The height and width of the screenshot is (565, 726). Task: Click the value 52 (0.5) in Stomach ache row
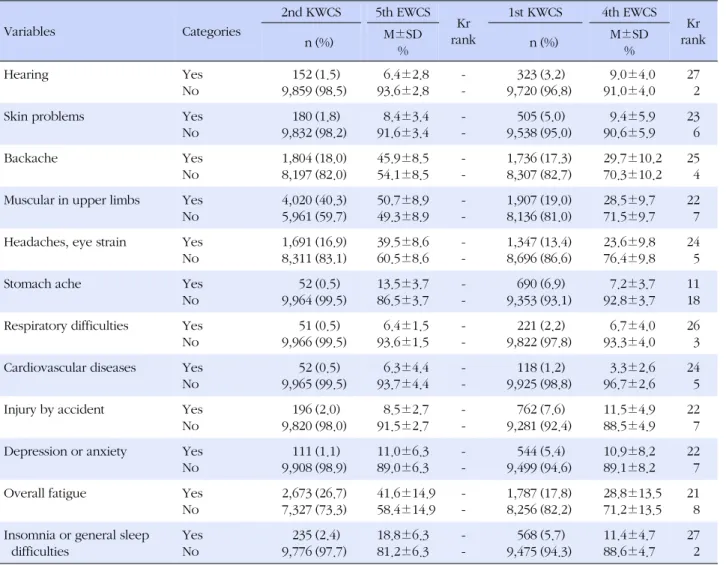(319, 284)
